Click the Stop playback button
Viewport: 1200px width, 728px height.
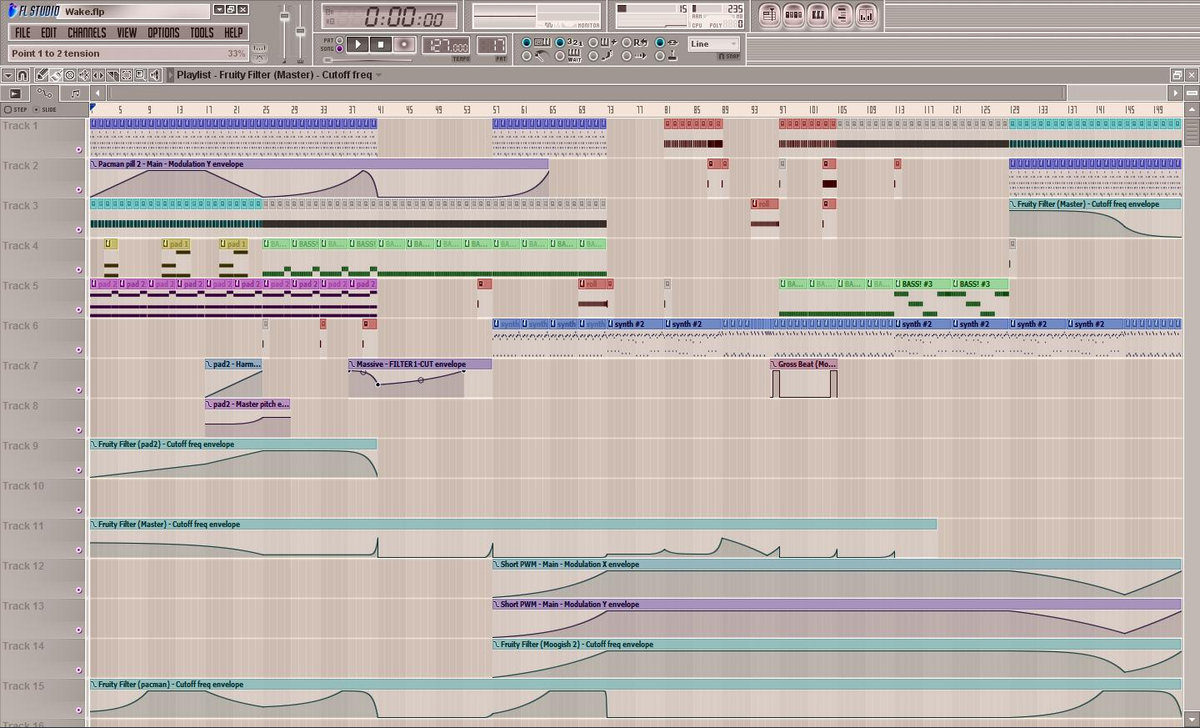tap(381, 45)
